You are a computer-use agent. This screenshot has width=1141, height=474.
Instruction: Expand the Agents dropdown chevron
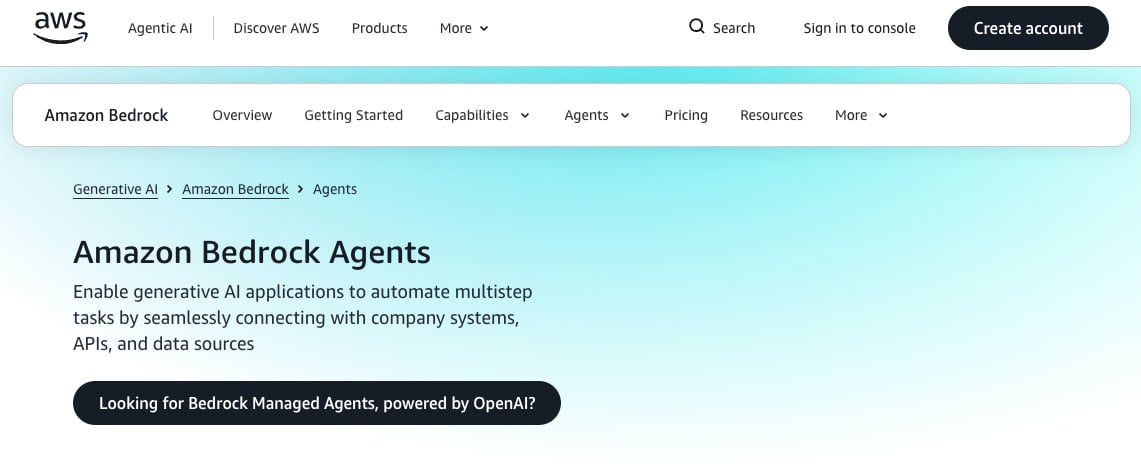624,115
